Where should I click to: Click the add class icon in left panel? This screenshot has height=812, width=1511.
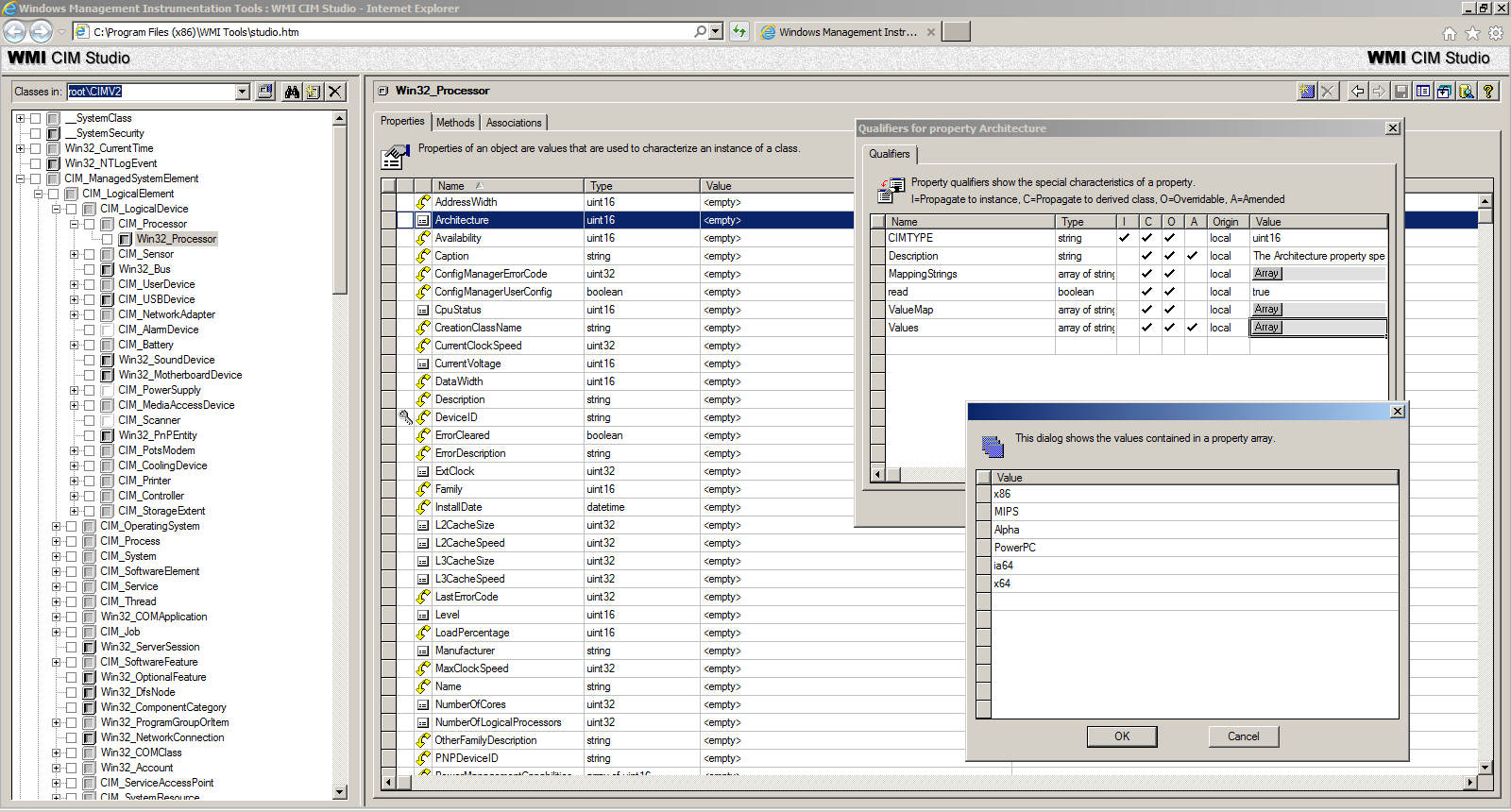314,92
